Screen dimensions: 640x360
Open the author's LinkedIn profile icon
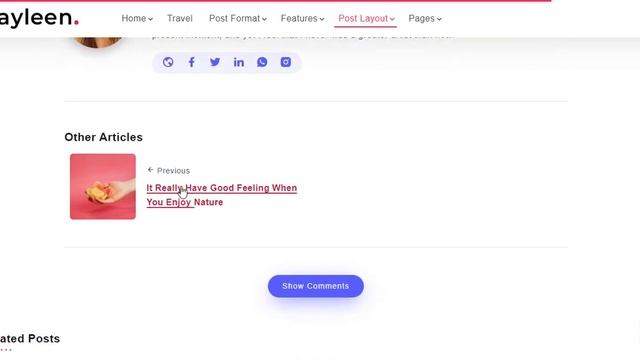[239, 62]
